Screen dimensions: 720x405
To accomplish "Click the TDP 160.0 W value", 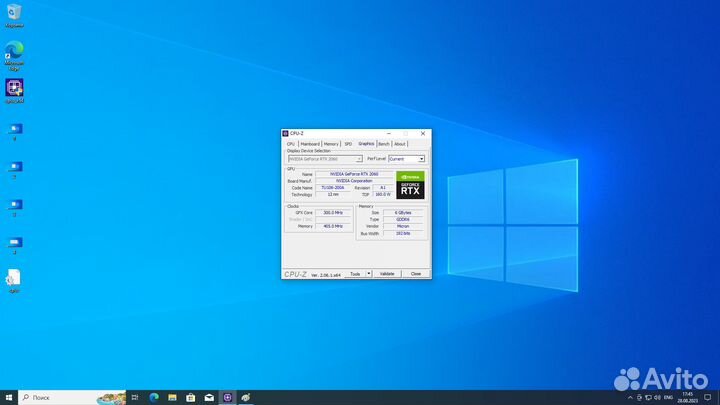I will tap(382, 195).
